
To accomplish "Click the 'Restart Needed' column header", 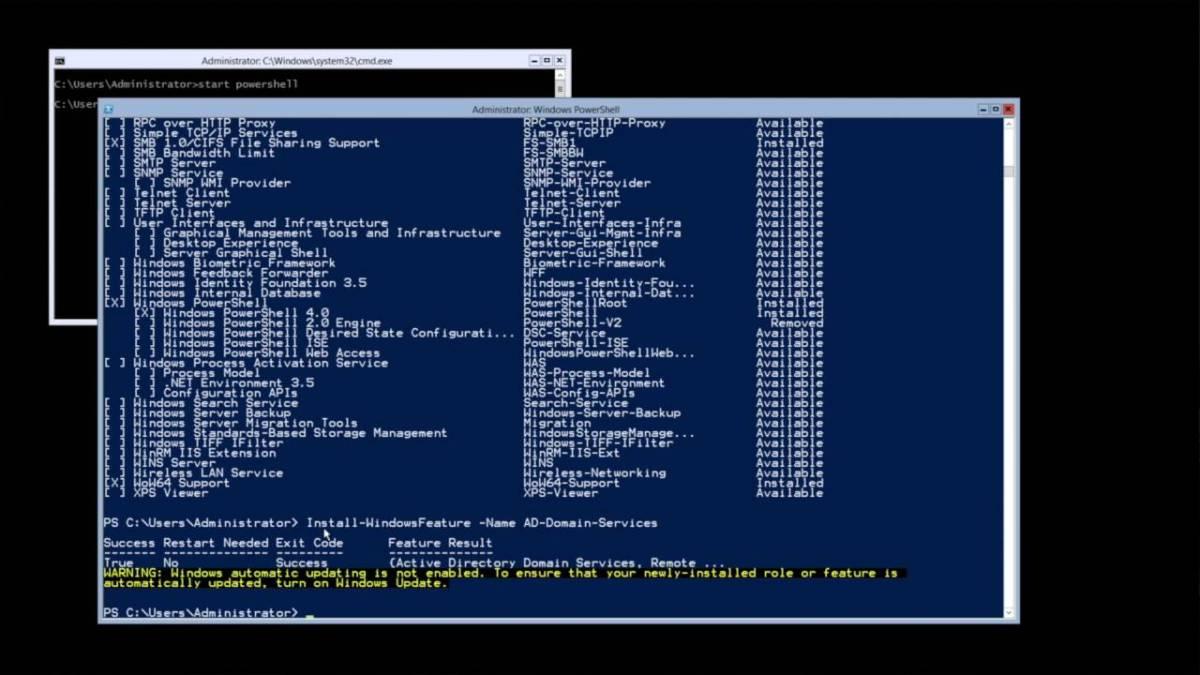I will (x=216, y=543).
